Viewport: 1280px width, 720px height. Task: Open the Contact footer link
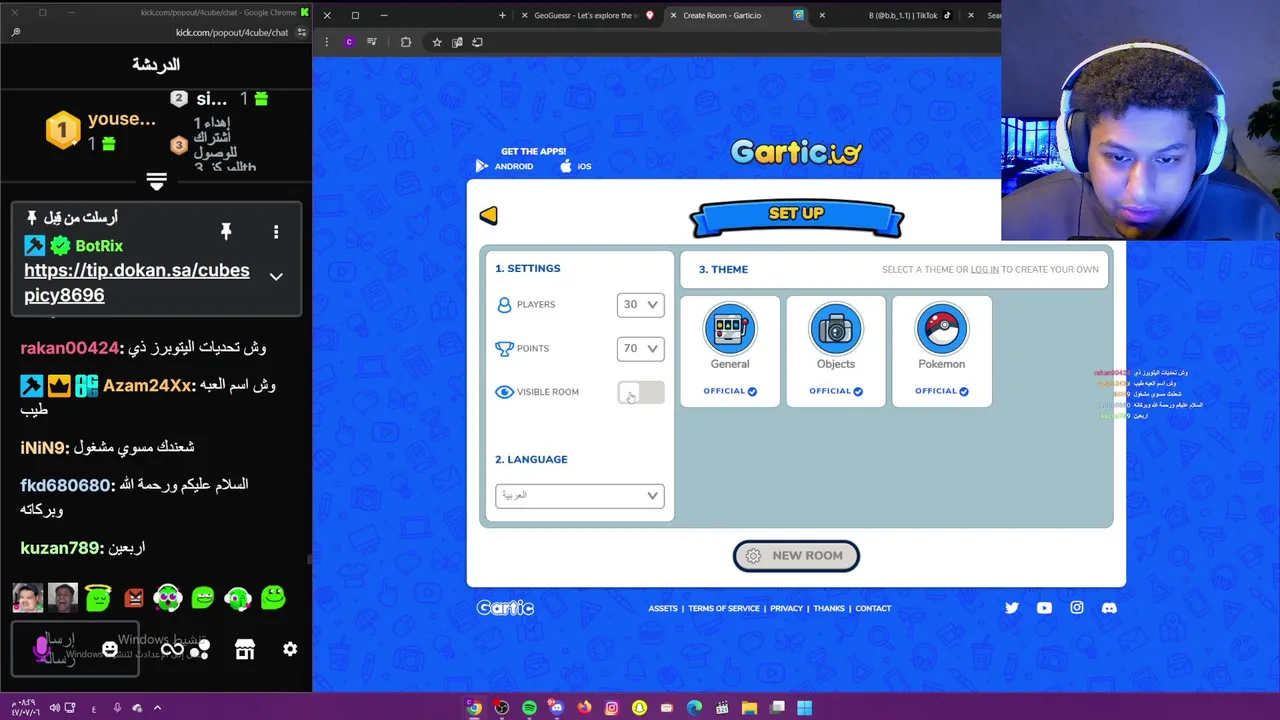pos(873,608)
